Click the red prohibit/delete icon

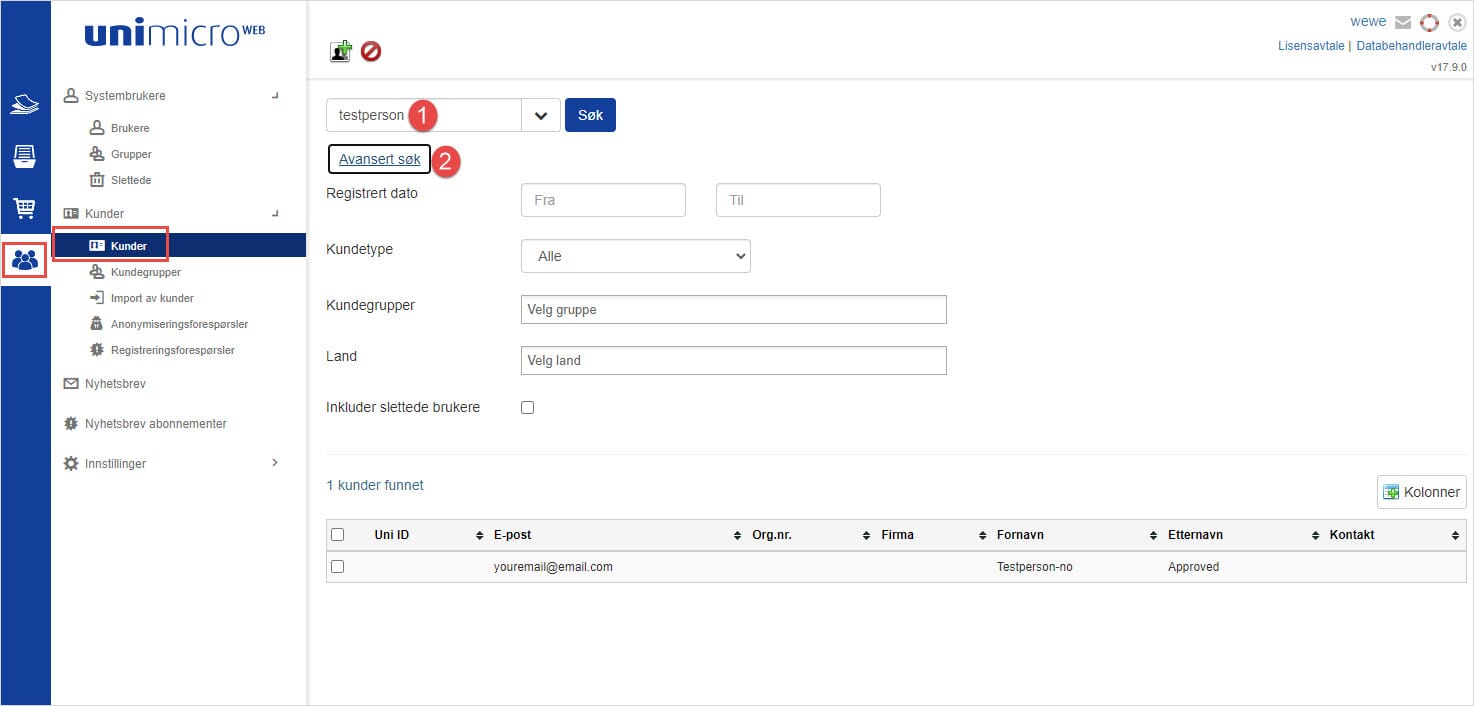pos(371,51)
